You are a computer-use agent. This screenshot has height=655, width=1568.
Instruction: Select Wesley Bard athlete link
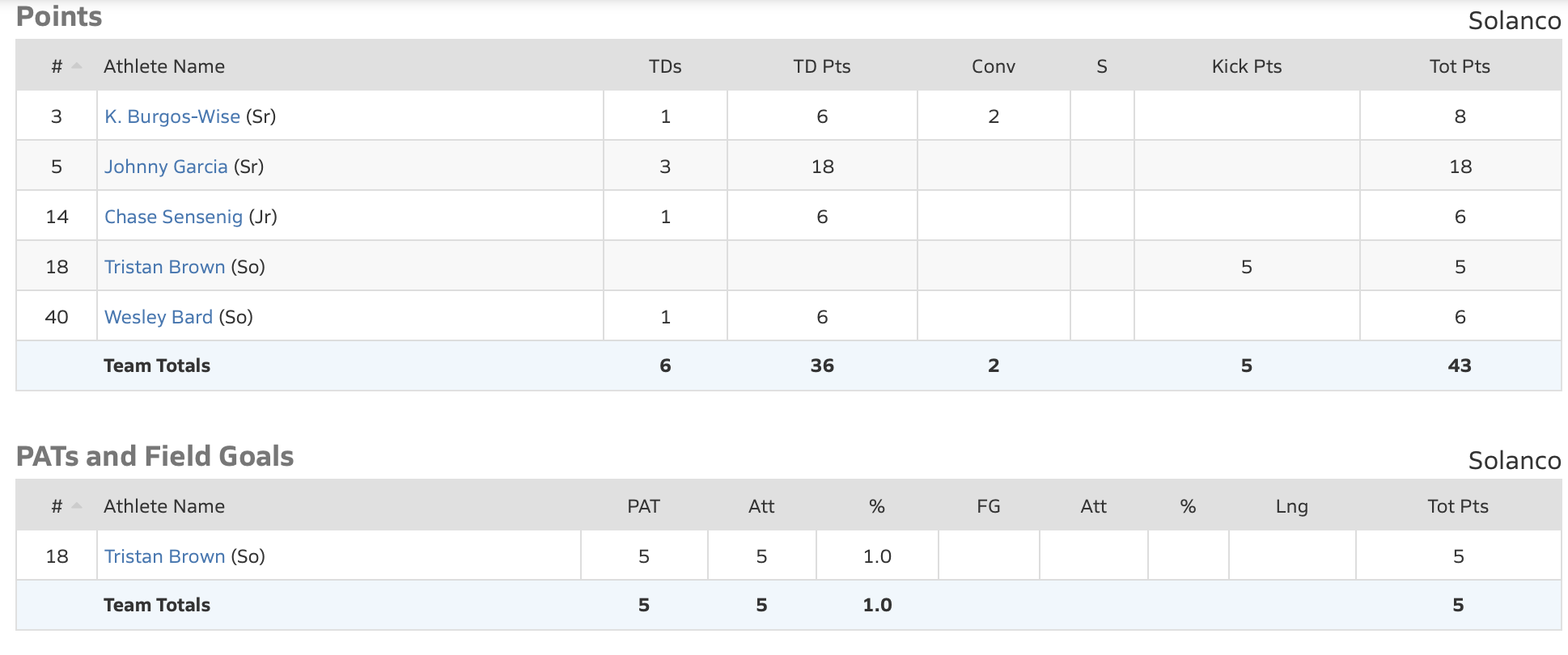159,317
